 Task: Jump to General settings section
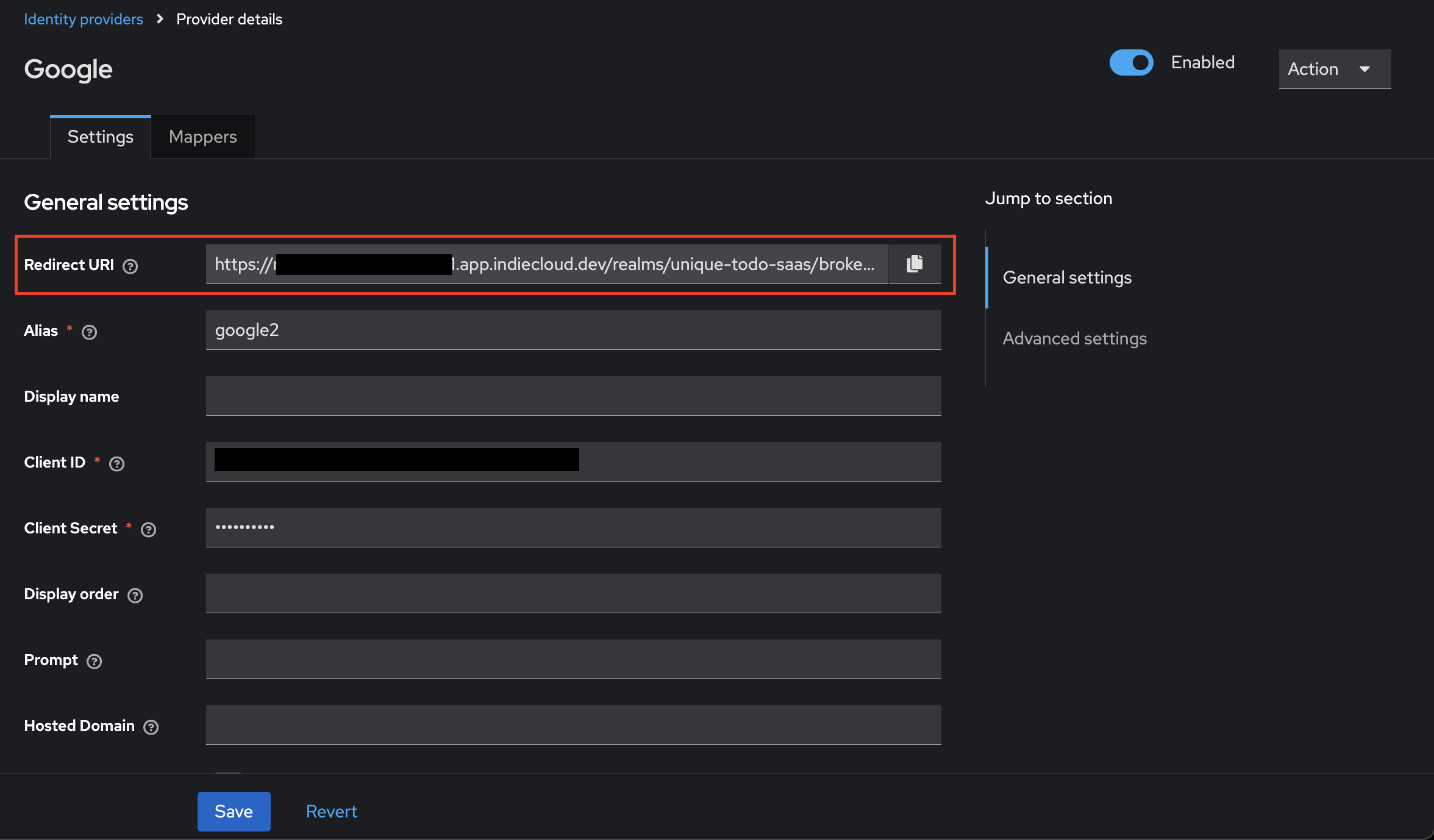click(x=1067, y=277)
